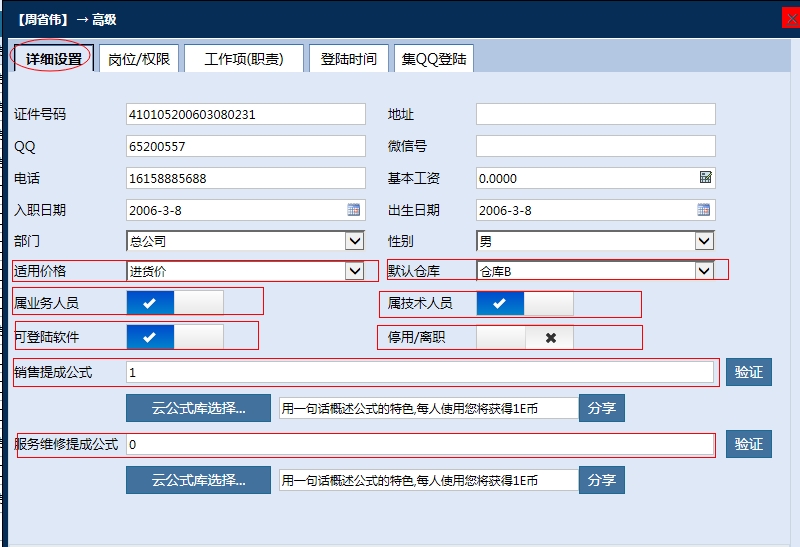Open the 登陆时间 tab

coord(348,58)
